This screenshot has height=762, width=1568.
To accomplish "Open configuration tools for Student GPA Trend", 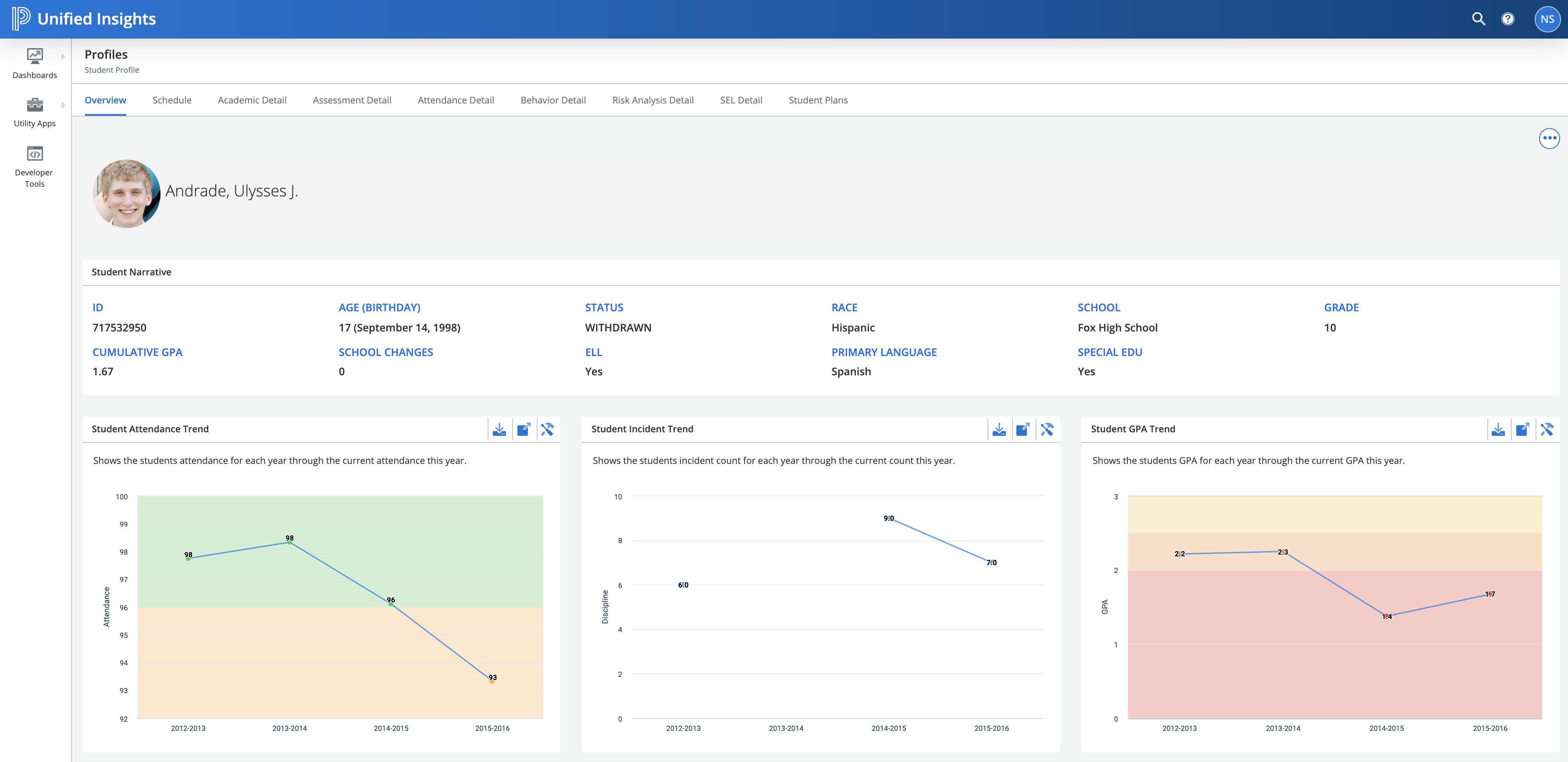I will point(1547,429).
